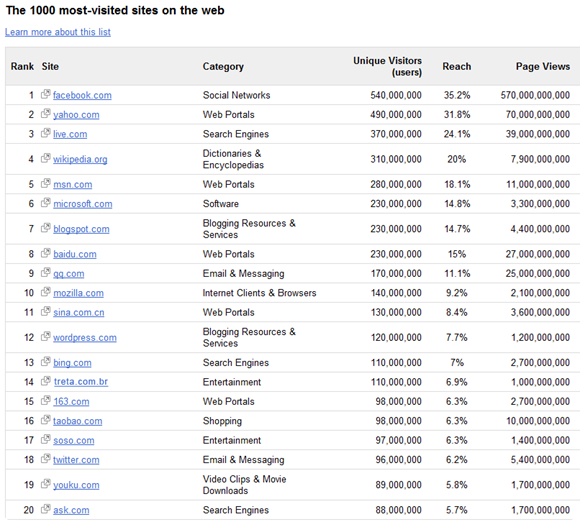Click the external-link icon beside qq.com
The image size is (580, 522).
(x=45, y=273)
